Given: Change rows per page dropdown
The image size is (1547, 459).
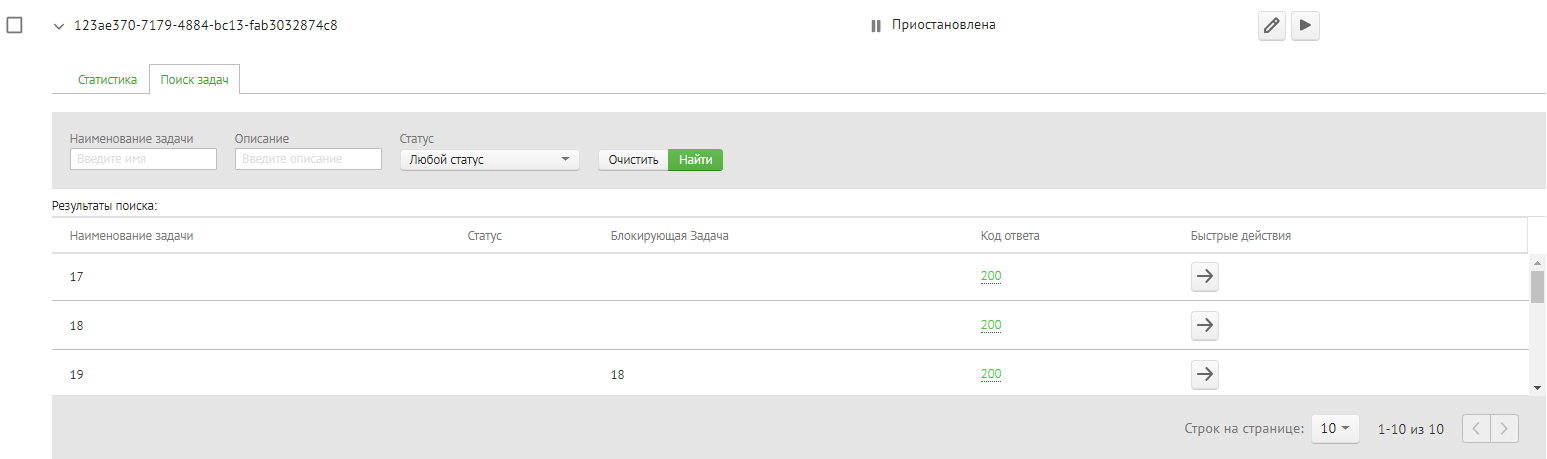Looking at the screenshot, I should pos(1334,429).
